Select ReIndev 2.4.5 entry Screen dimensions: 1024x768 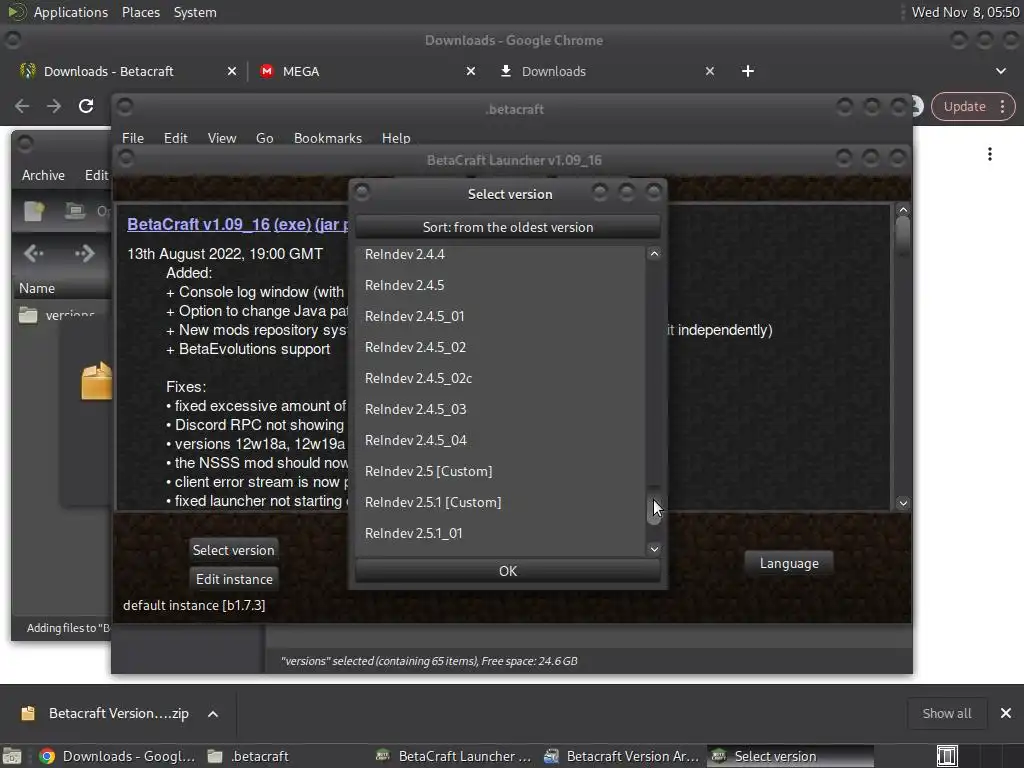pos(500,285)
